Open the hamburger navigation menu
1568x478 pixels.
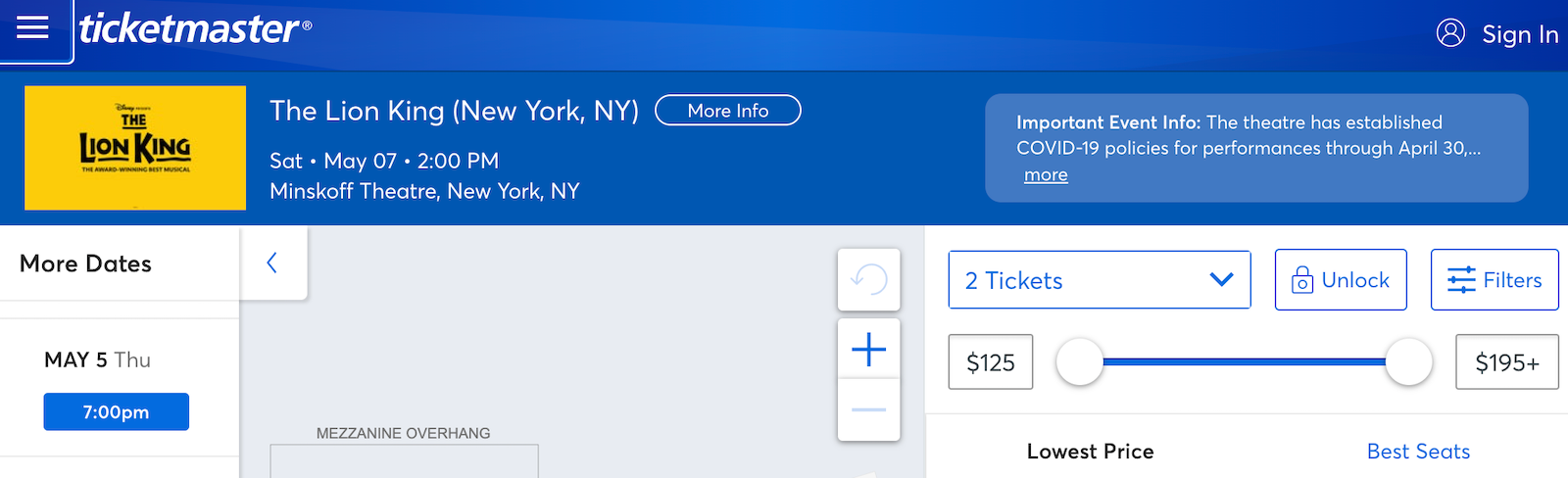tap(32, 27)
